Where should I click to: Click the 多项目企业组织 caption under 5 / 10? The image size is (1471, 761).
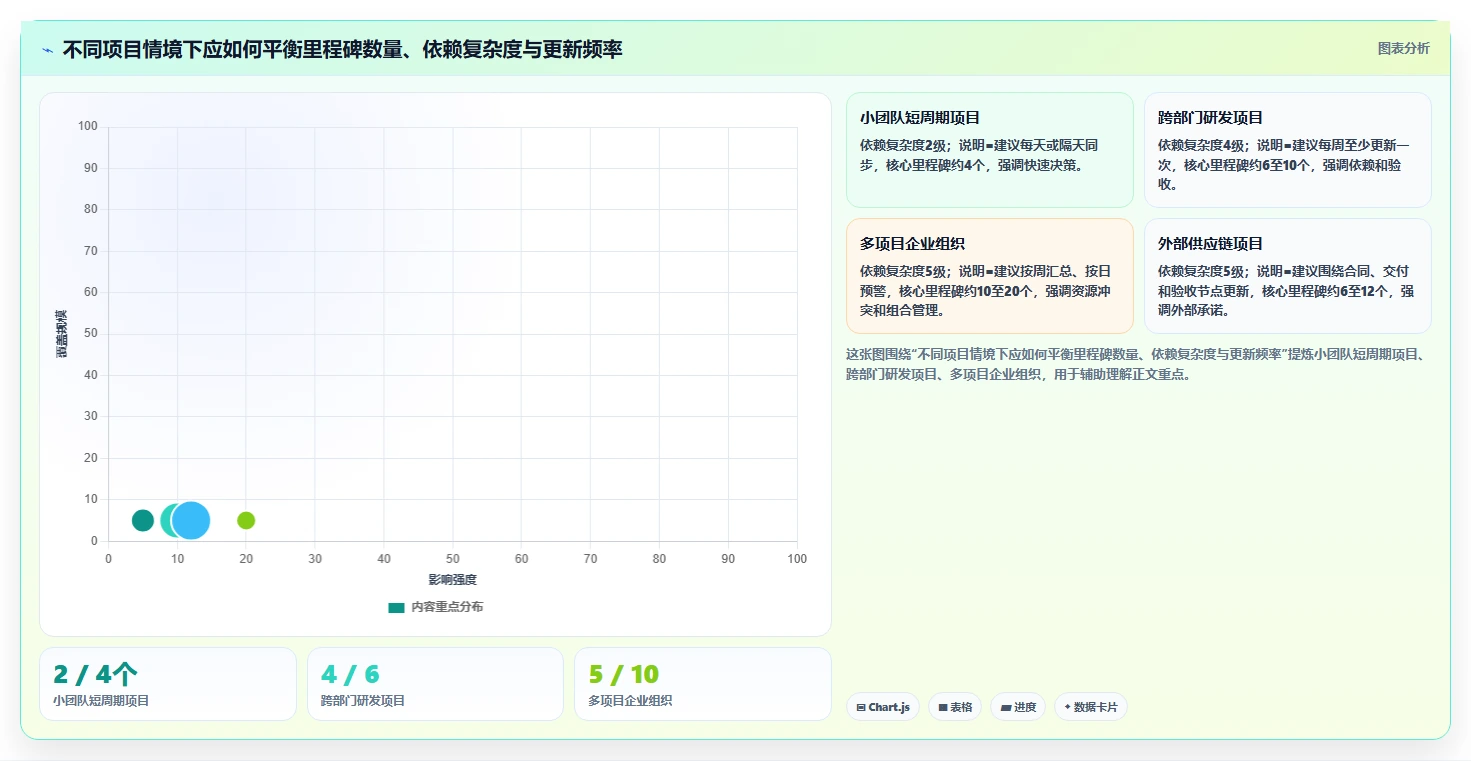(x=630, y=701)
